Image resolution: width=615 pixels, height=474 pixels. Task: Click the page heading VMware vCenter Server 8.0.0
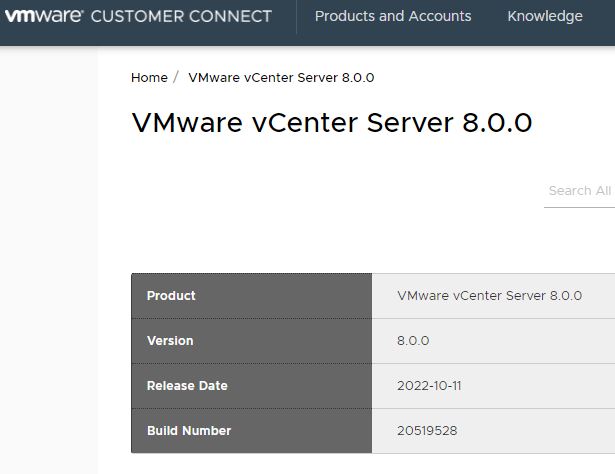pos(332,123)
